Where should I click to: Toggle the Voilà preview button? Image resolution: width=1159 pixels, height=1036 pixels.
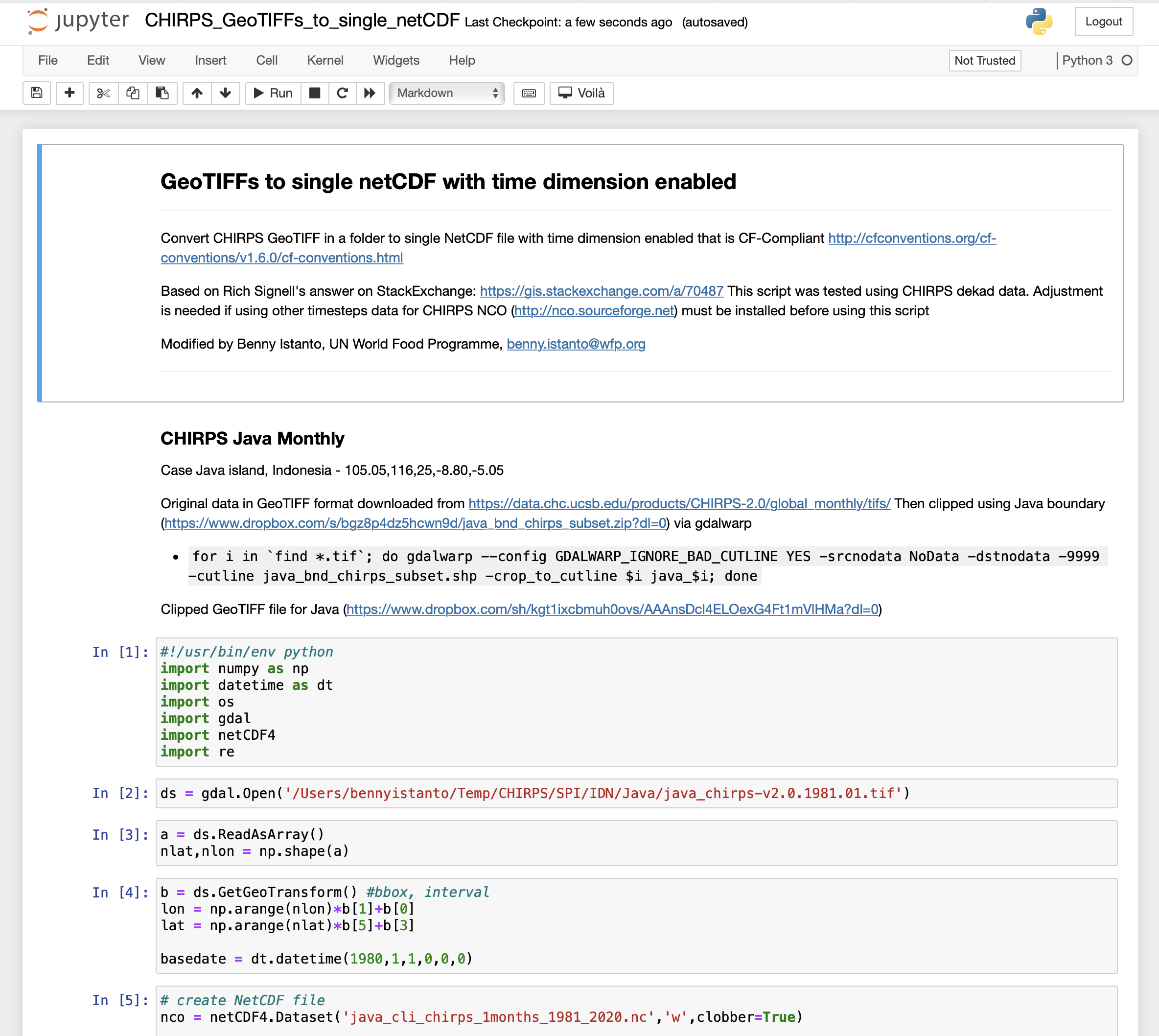(x=584, y=92)
